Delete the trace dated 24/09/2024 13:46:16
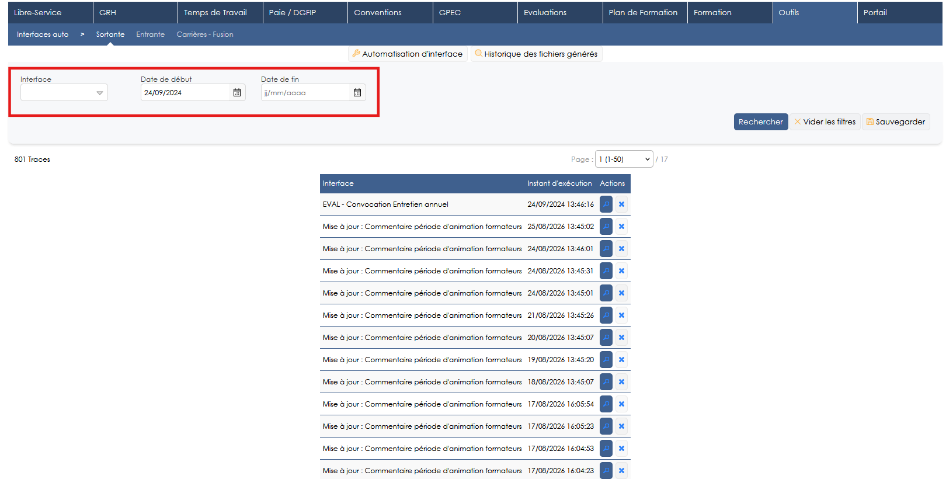Screen dimensions: 946x479 (621, 205)
